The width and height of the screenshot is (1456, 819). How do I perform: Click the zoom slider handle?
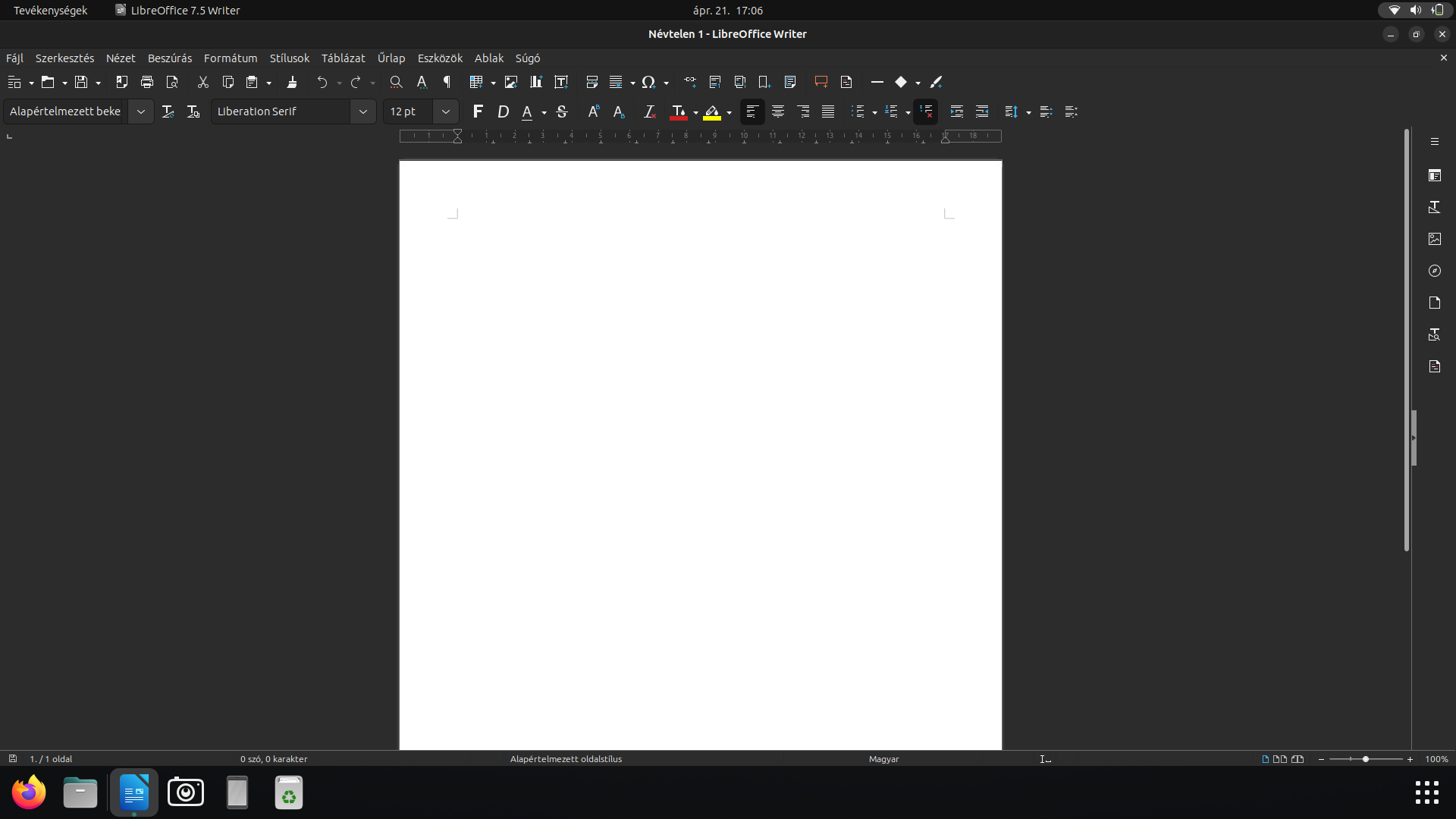pyautogui.click(x=1366, y=759)
